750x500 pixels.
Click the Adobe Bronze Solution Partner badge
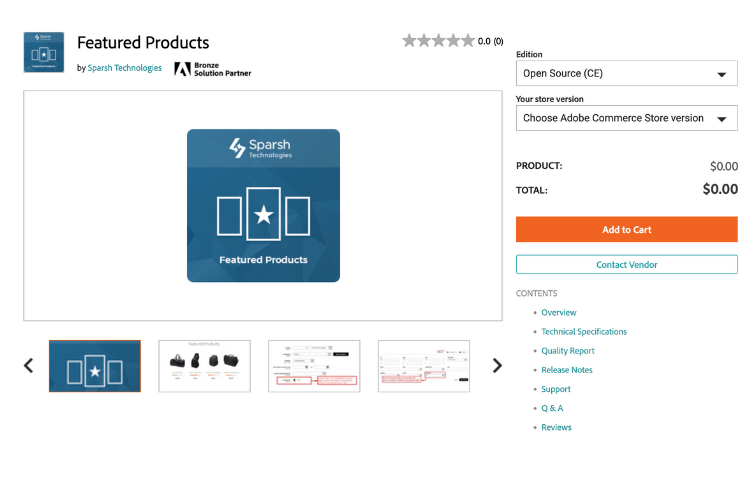tap(212, 69)
